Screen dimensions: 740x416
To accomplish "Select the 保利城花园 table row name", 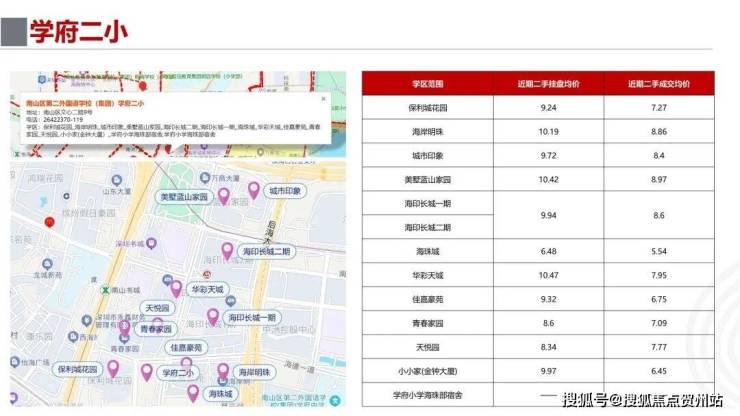I will 428,108.
